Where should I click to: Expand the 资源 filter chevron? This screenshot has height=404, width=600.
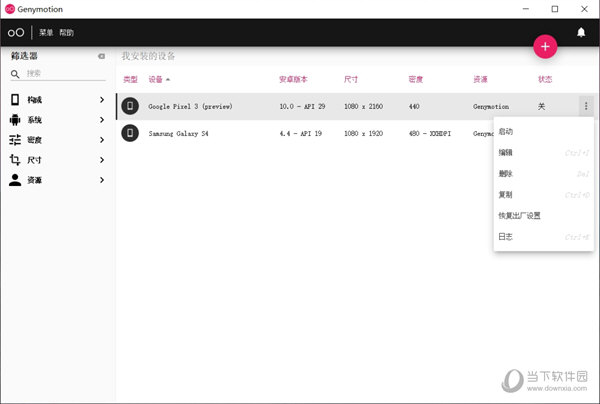click(x=102, y=180)
